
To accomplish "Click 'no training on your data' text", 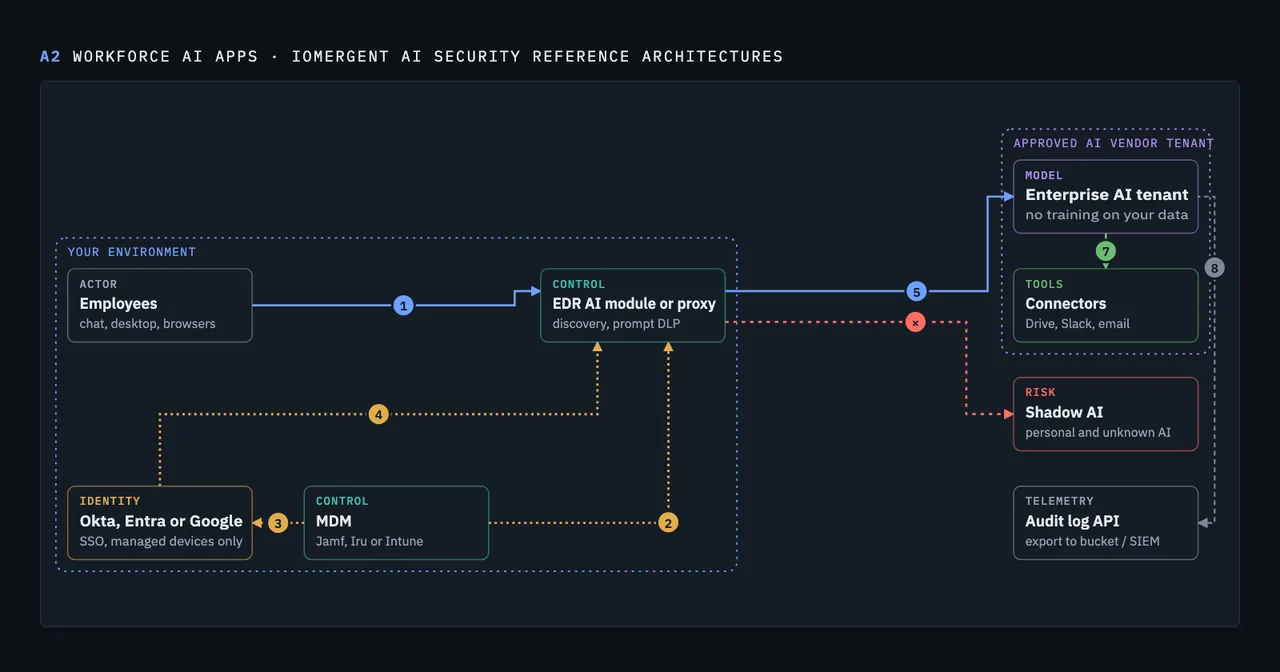I will coord(1107,215).
